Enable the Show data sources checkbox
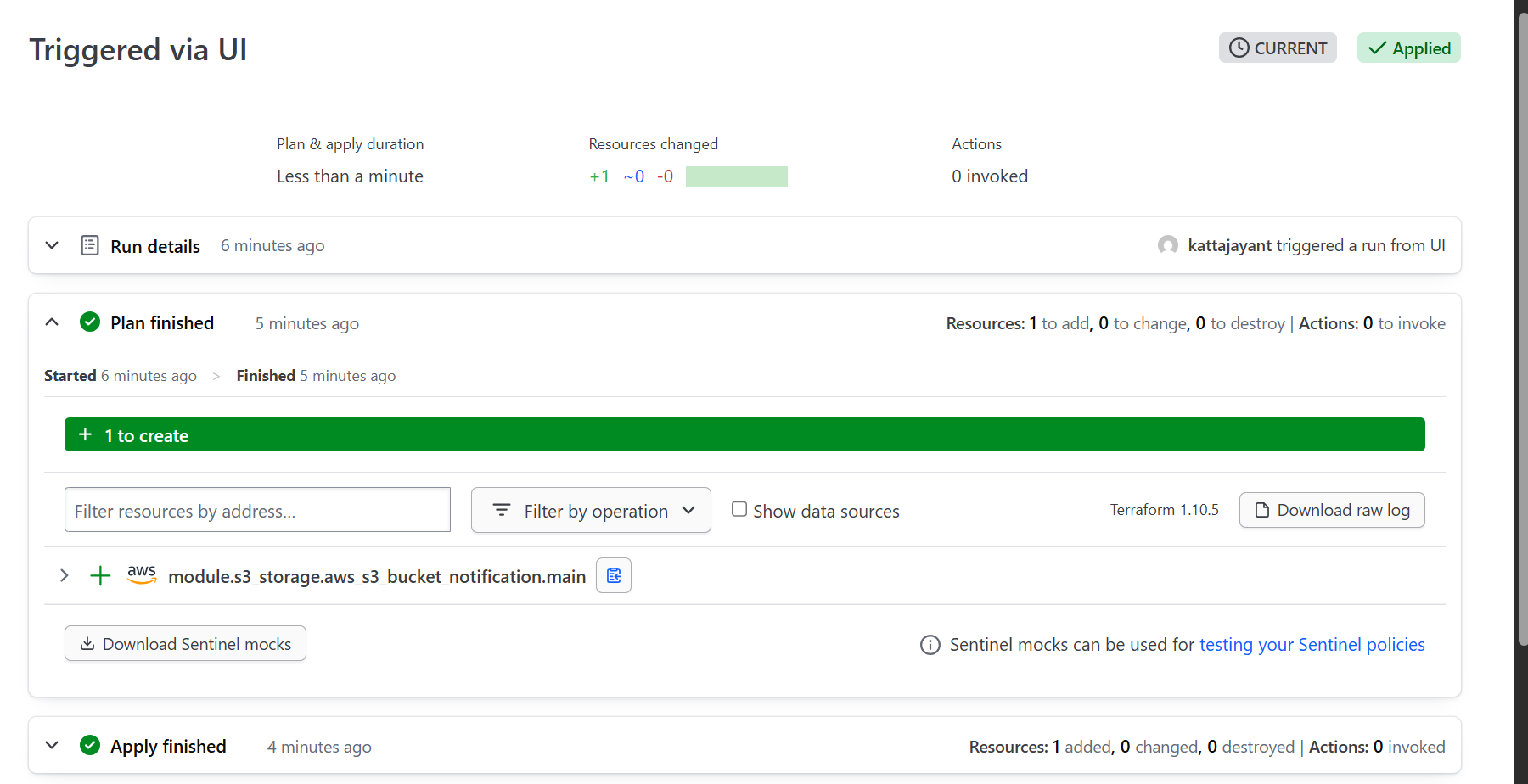This screenshot has height=784, width=1528. coord(739,509)
